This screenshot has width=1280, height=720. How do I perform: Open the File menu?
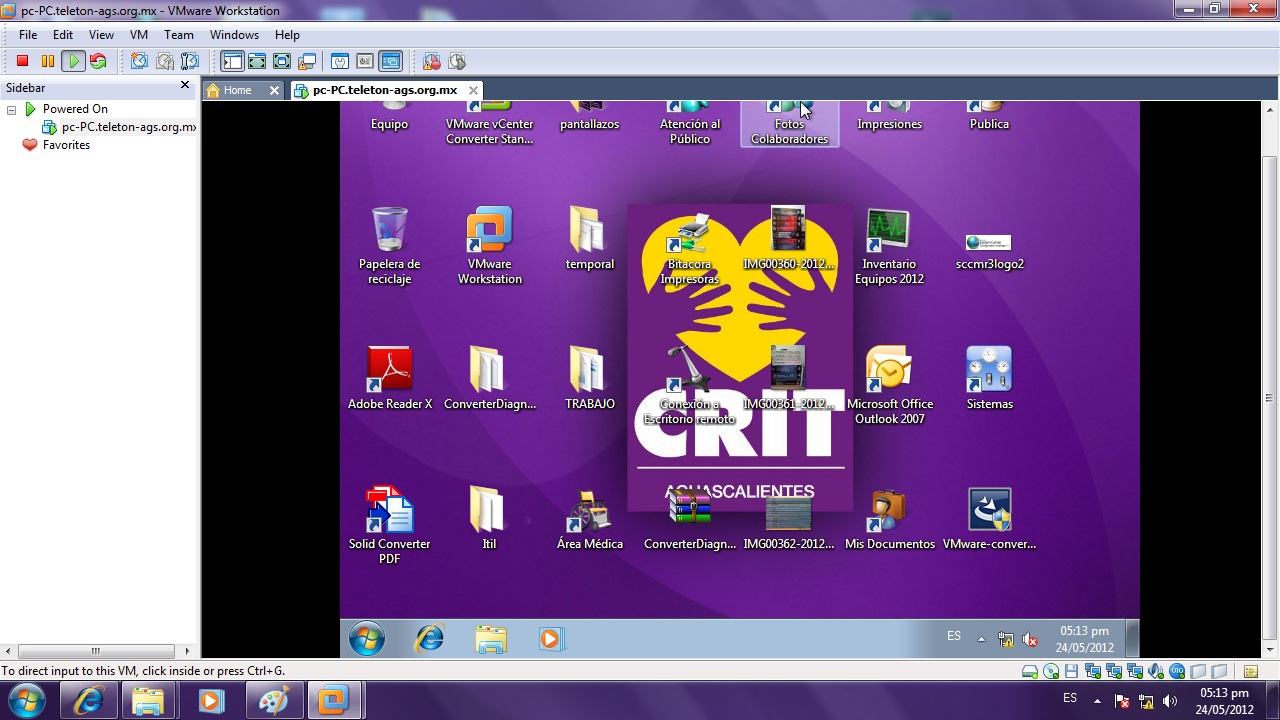point(28,35)
